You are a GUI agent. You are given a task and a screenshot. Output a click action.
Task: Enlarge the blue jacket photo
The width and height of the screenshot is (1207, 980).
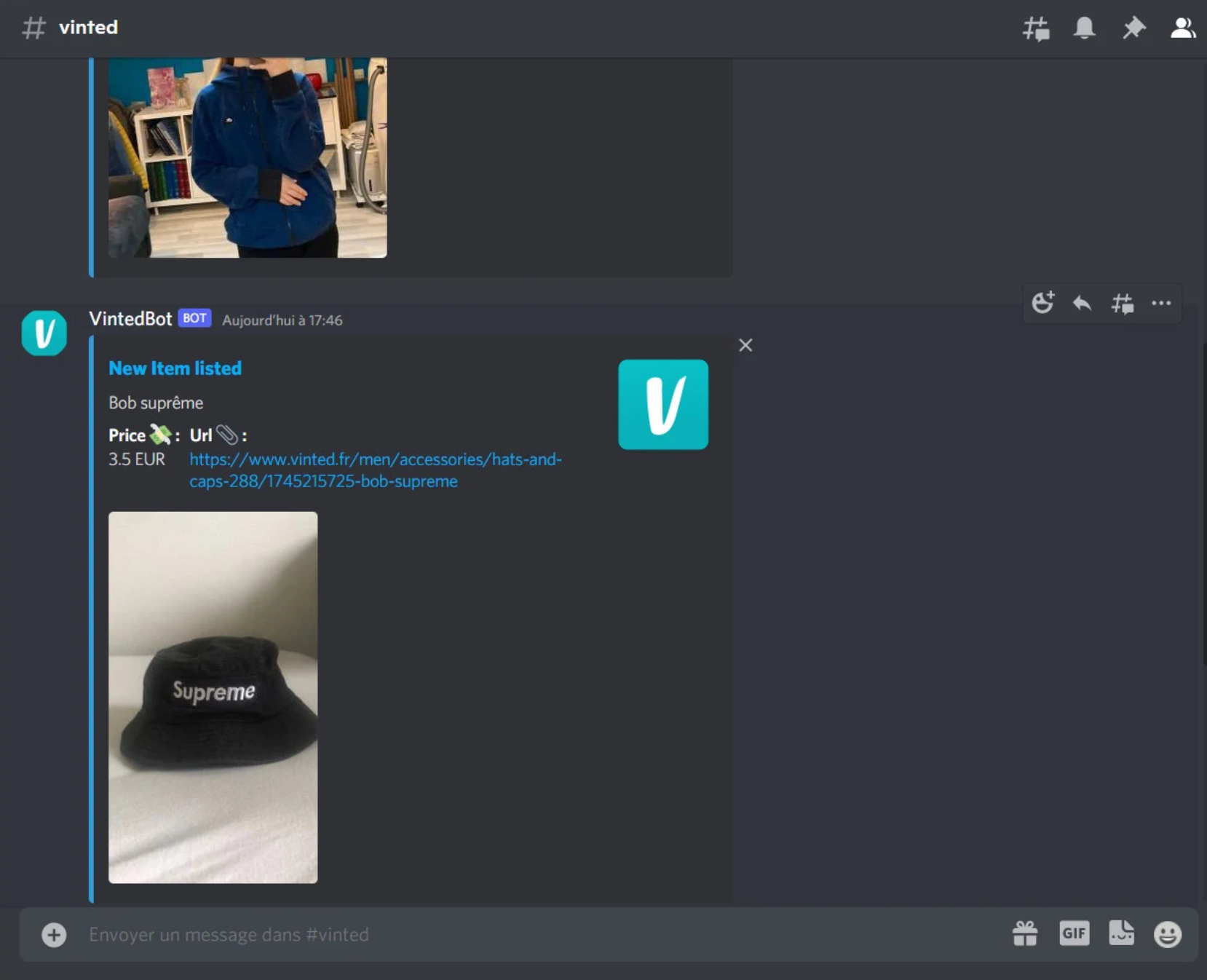pos(248,157)
